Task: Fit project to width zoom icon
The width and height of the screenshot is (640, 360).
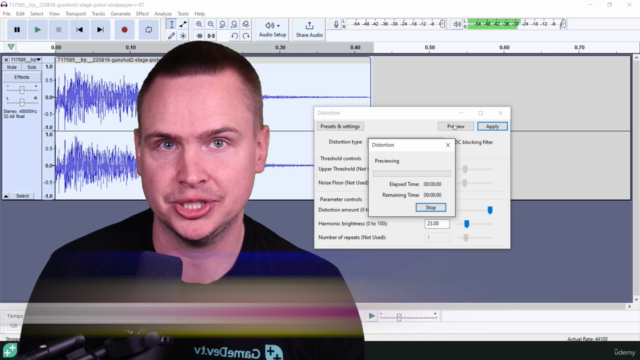Action: click(234, 24)
